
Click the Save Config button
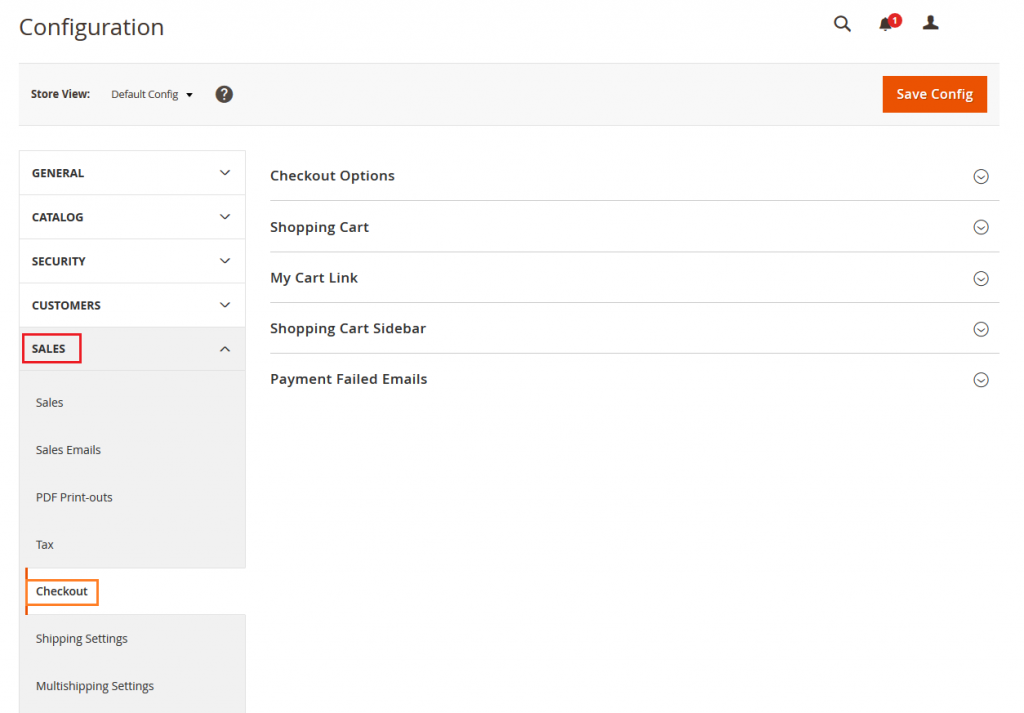[934, 93]
